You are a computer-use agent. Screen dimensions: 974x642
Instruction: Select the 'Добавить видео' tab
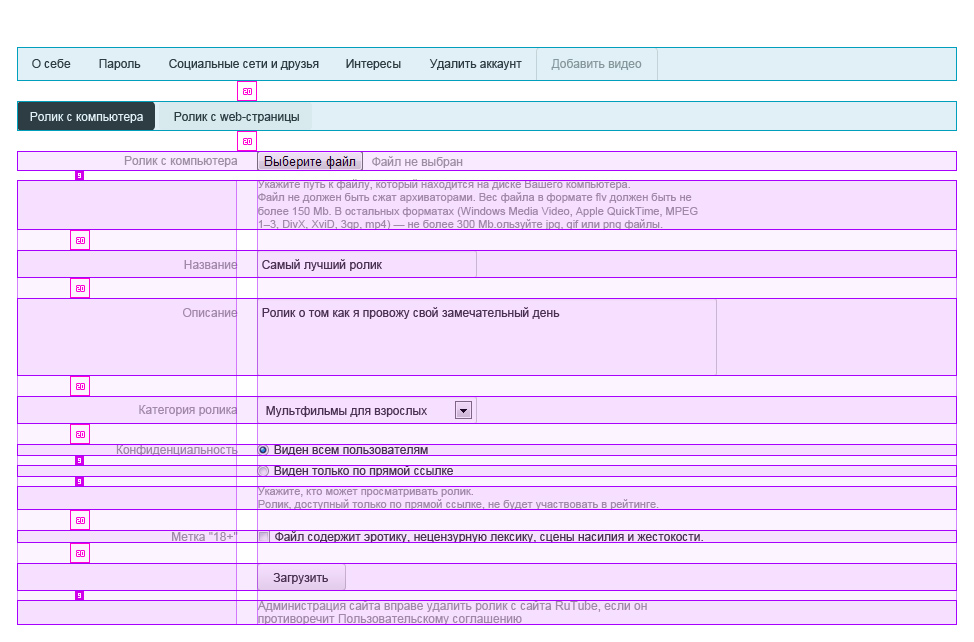point(596,64)
